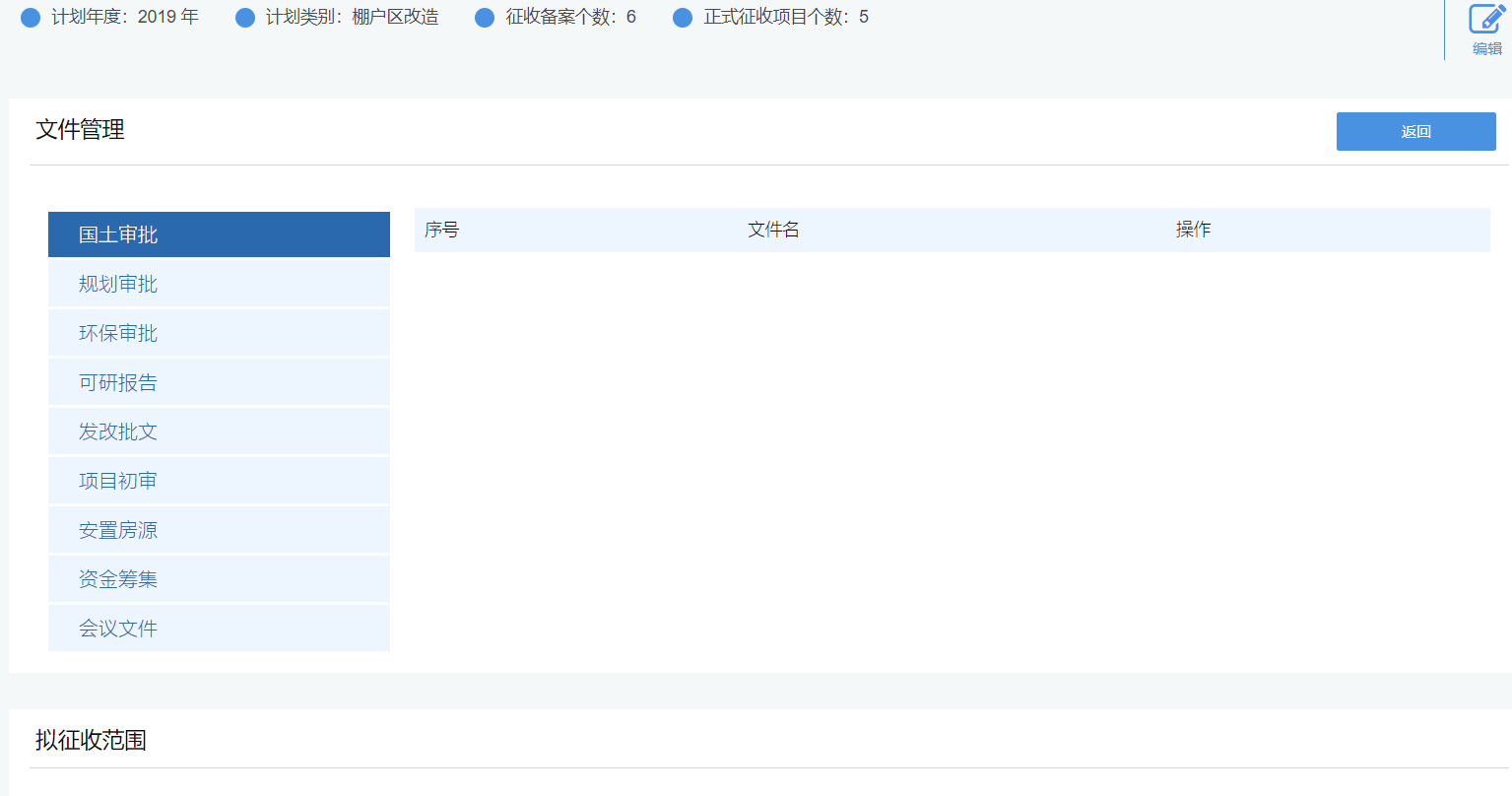The width and height of the screenshot is (1512, 796).
Task: Click the blue dot beside 正式征收项目个数
Action: click(683, 18)
